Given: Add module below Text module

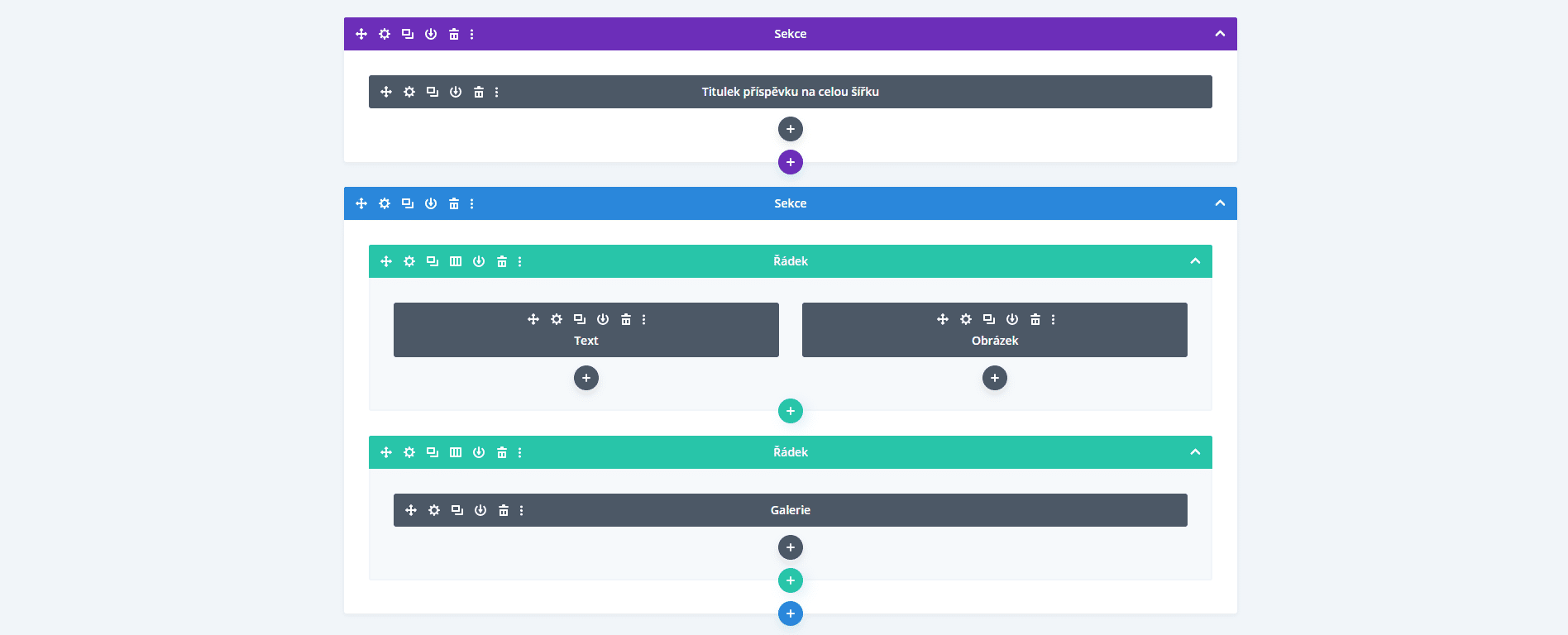Looking at the screenshot, I should 586,378.
